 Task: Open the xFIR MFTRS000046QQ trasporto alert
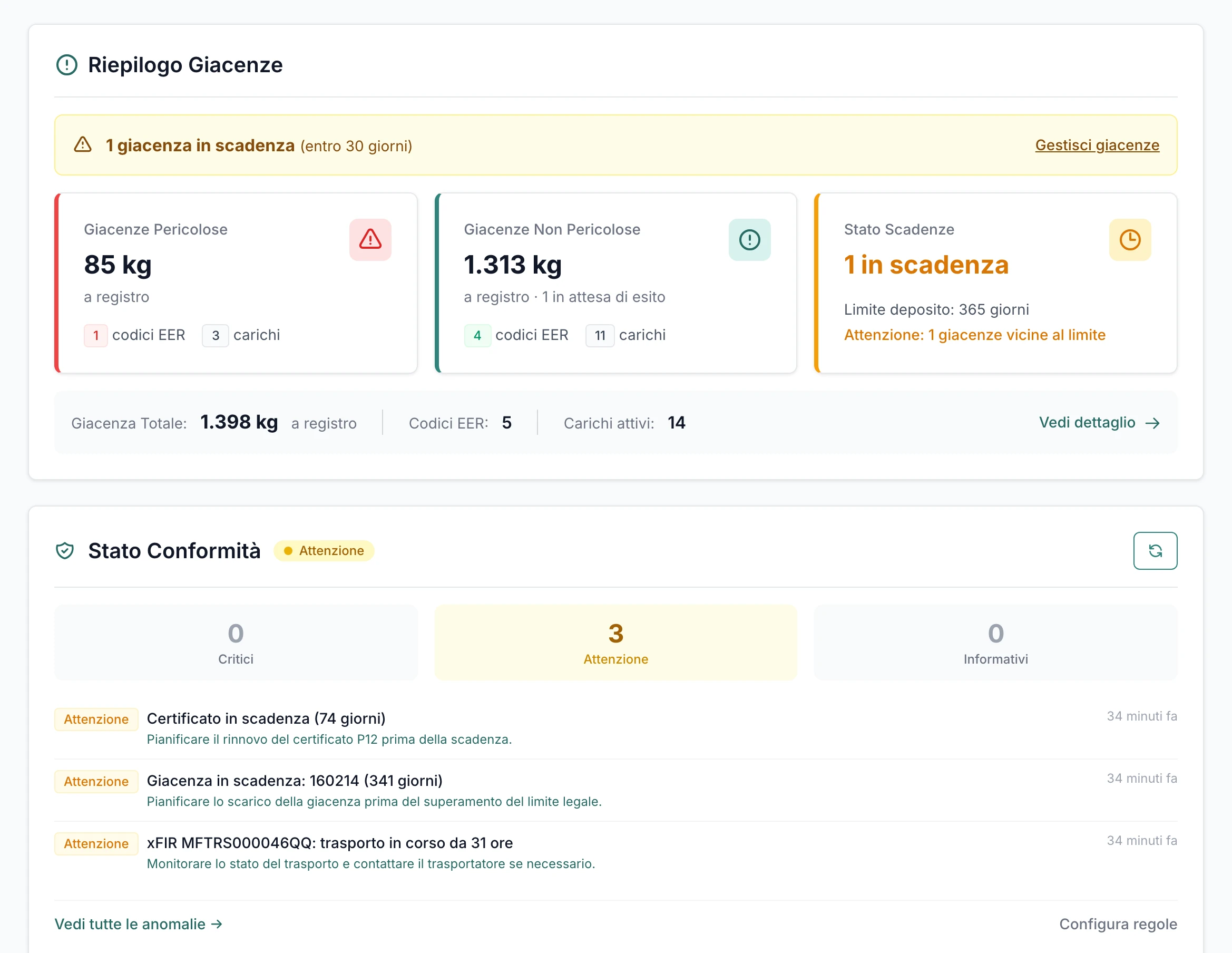point(615,852)
